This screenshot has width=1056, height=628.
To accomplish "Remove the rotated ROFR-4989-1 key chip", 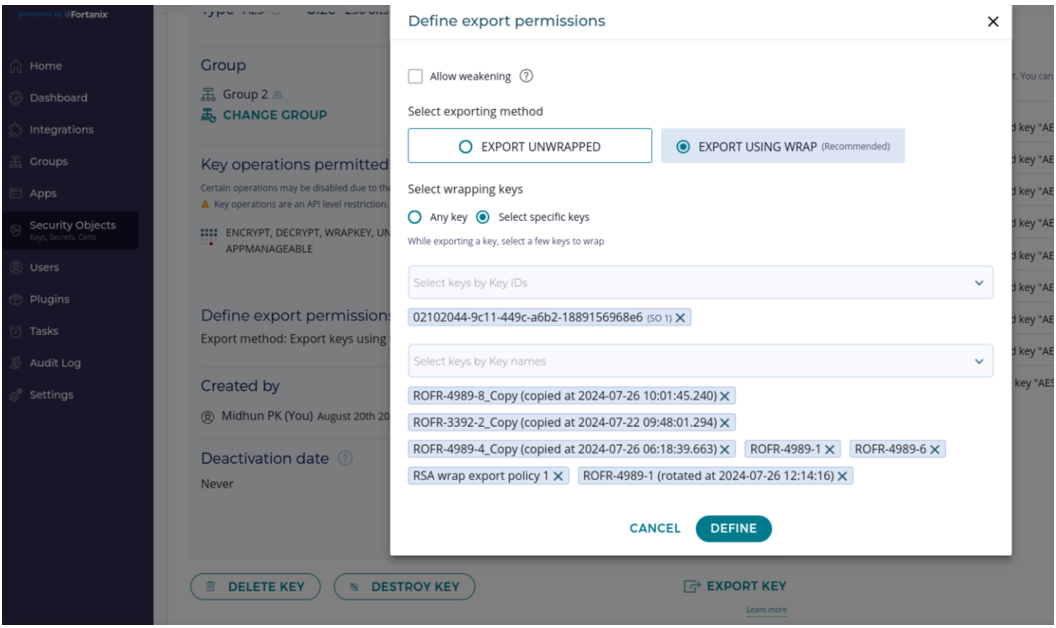I will (843, 476).
